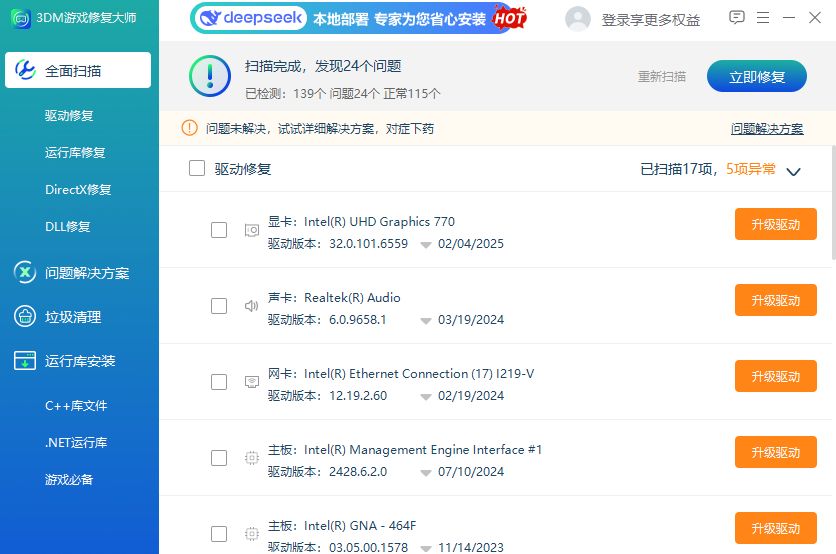Upgrade driver for Intel UHD Graphics 770
Screen dimensions: 836x554
[775, 224]
